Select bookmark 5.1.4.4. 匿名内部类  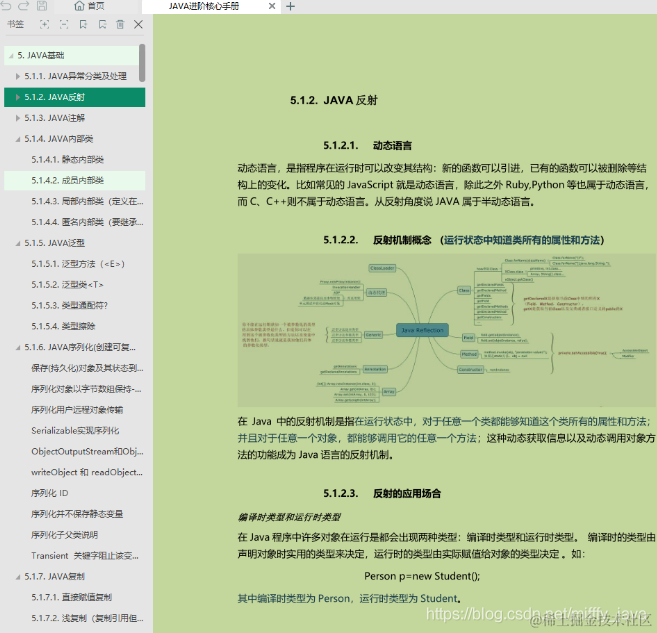pos(87,222)
